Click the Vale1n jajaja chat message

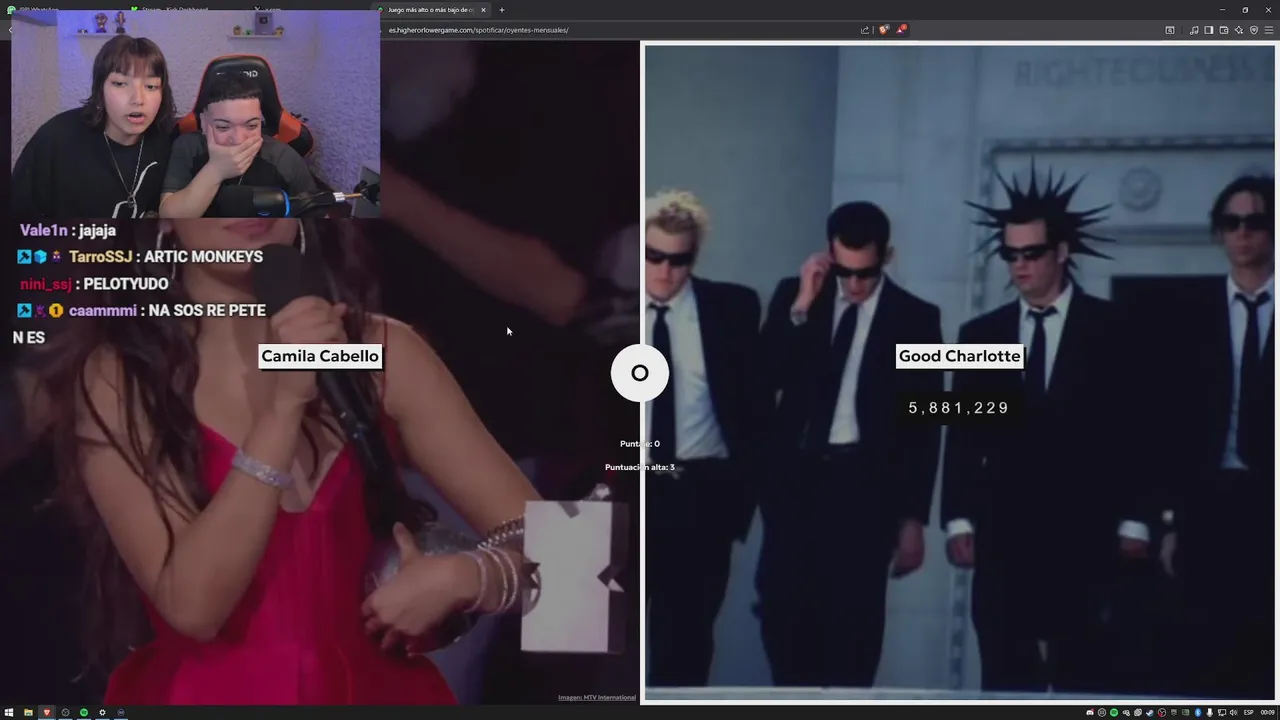68,230
